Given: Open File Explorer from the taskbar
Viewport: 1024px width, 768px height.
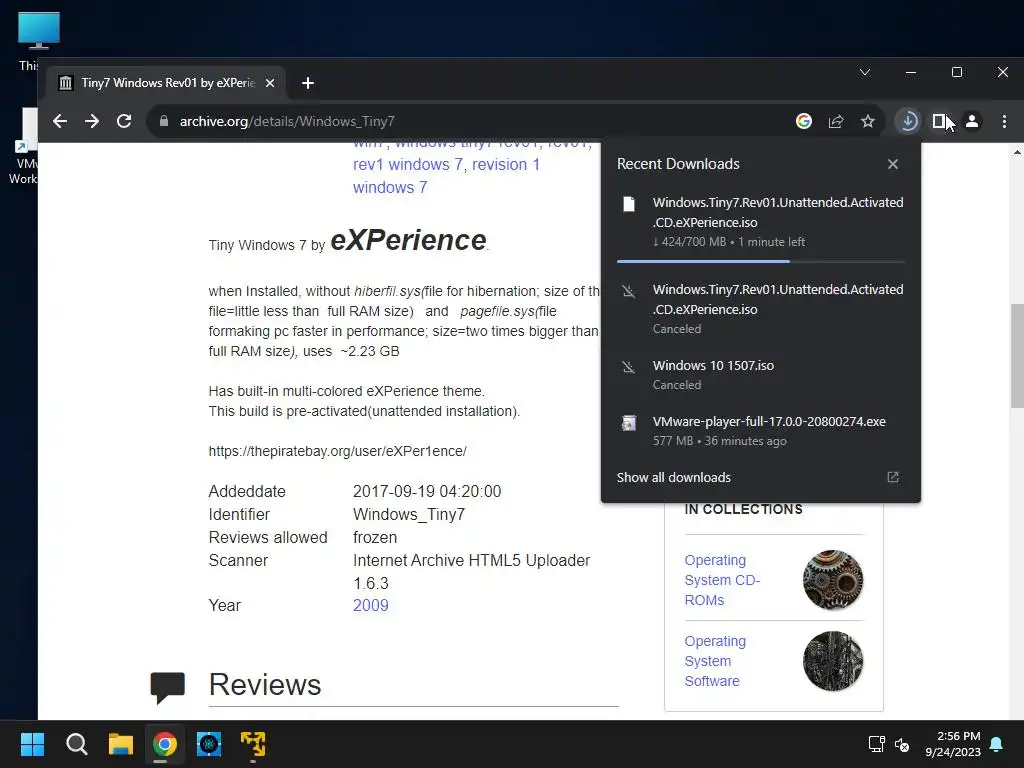Looking at the screenshot, I should [120, 744].
